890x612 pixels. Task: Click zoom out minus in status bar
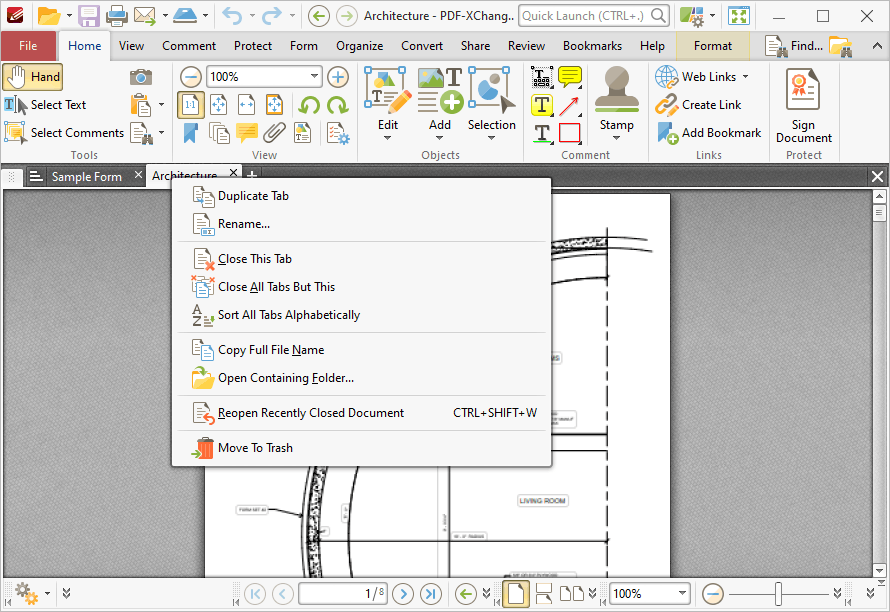coord(712,594)
